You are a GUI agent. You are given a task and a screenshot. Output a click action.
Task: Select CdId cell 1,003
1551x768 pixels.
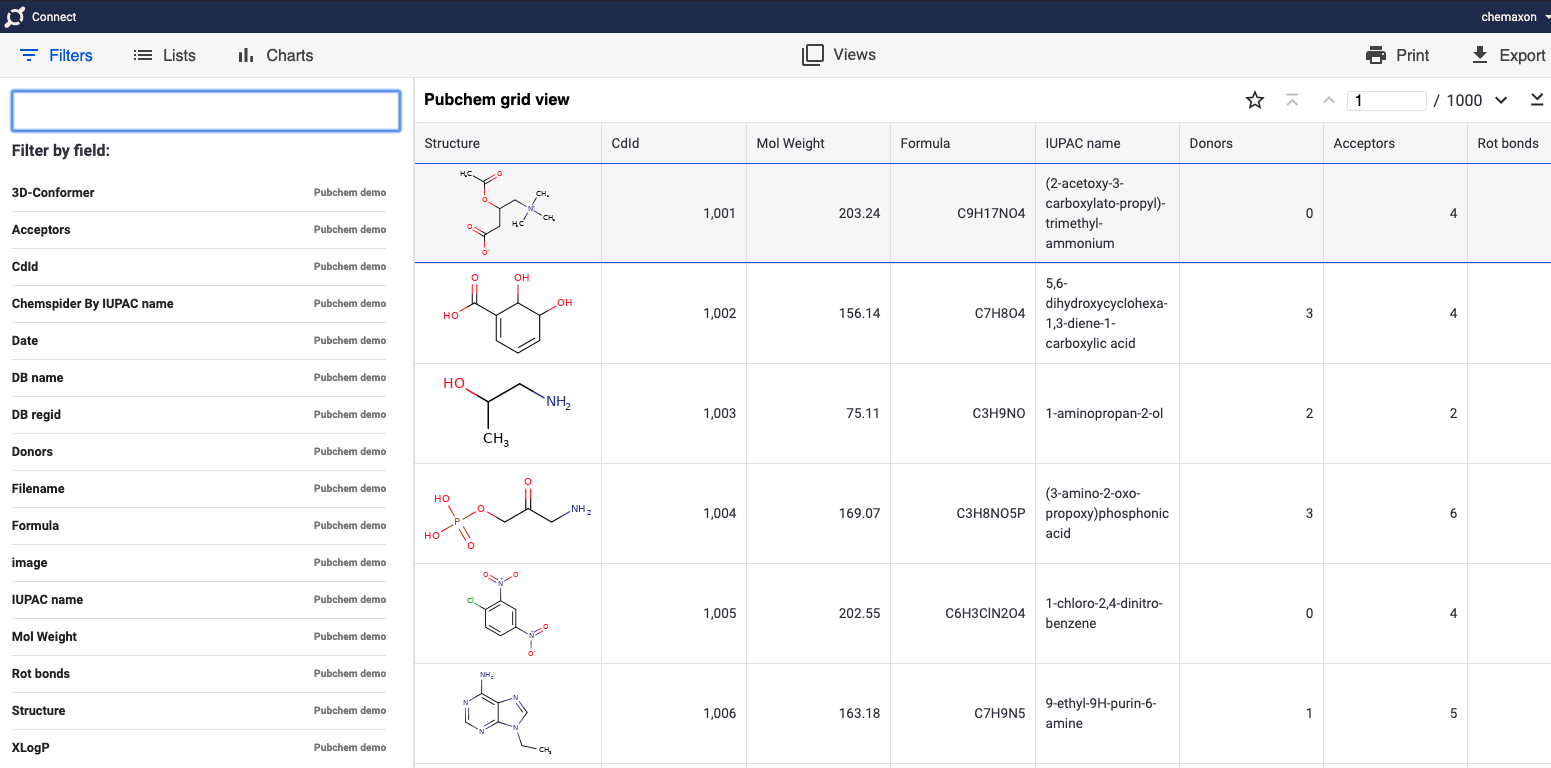click(x=674, y=413)
